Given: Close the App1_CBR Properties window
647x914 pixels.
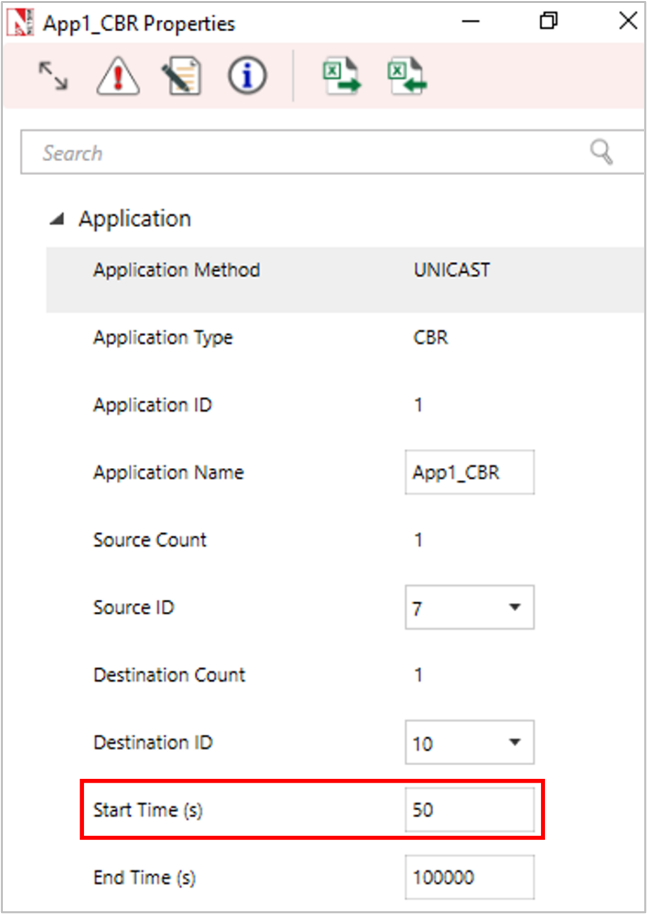Looking at the screenshot, I should pos(627,21).
